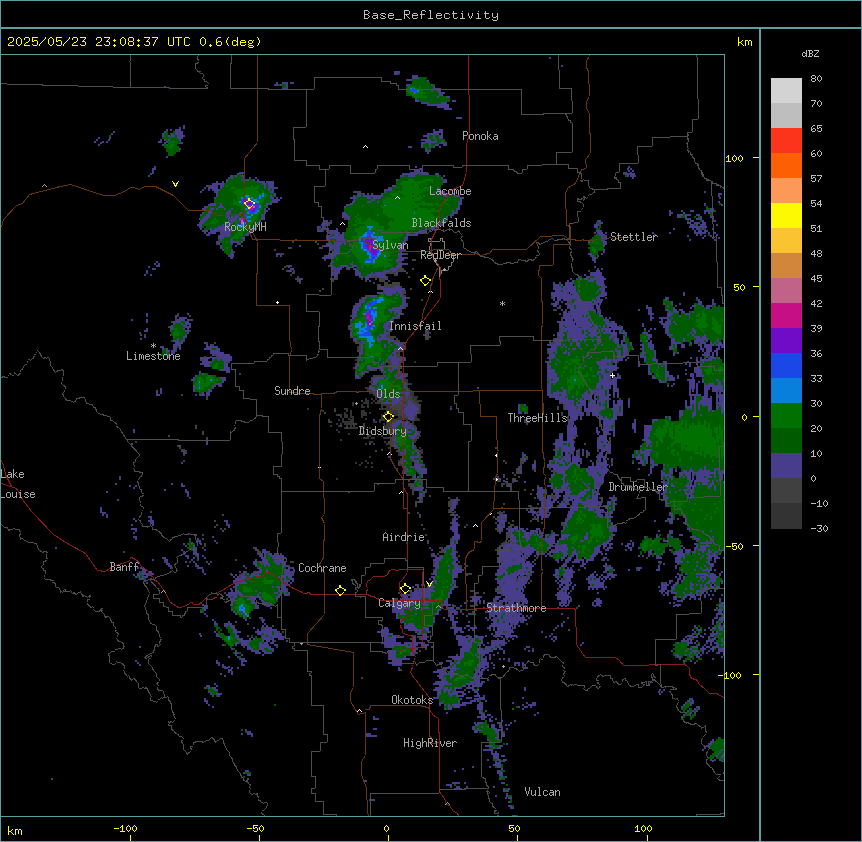Click the yellow diamond marker south of RedDeer
Image resolution: width=862 pixels, height=842 pixels.
coord(426,281)
